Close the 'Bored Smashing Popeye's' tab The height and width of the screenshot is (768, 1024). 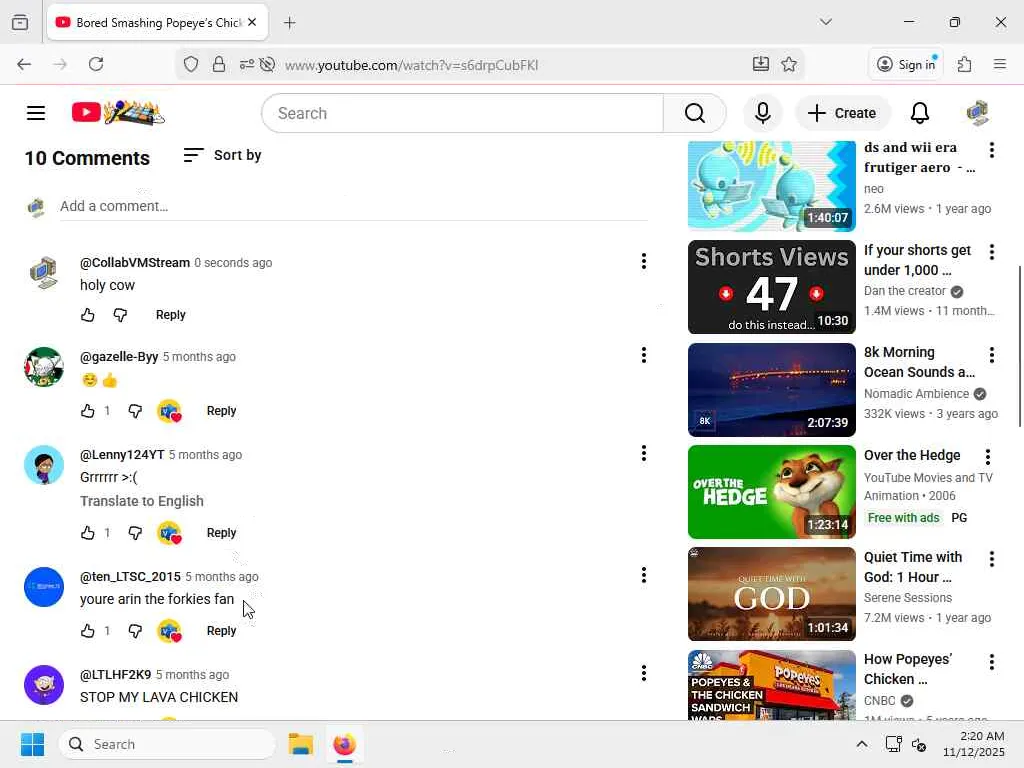click(252, 22)
